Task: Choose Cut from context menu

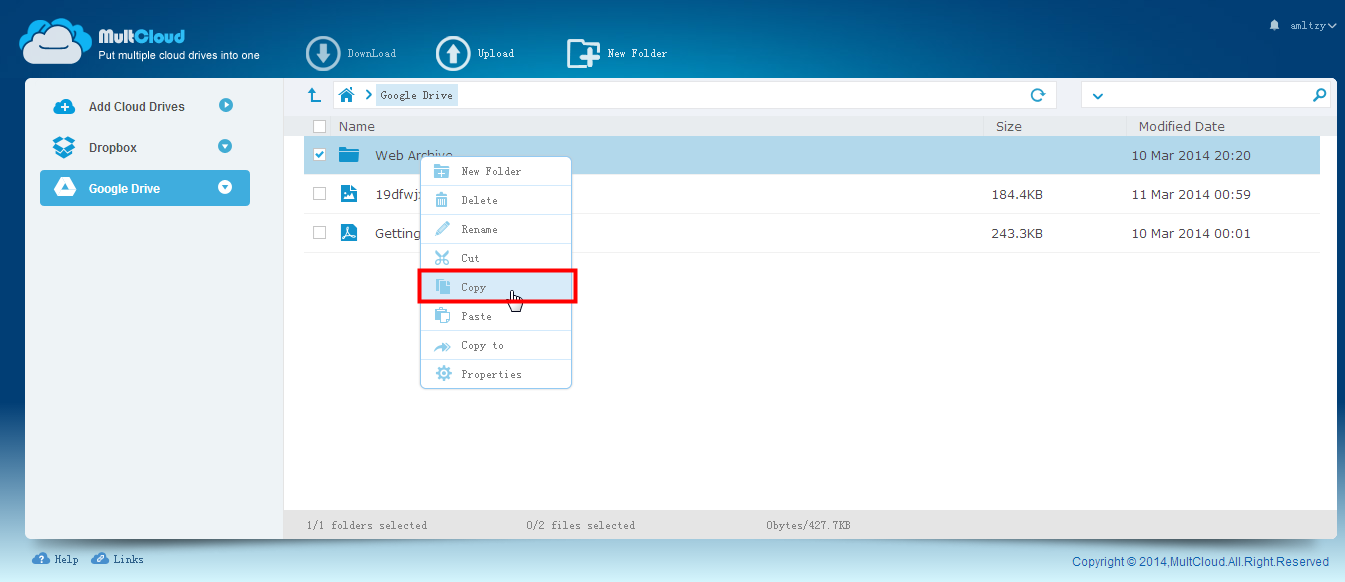Action: 496,258
